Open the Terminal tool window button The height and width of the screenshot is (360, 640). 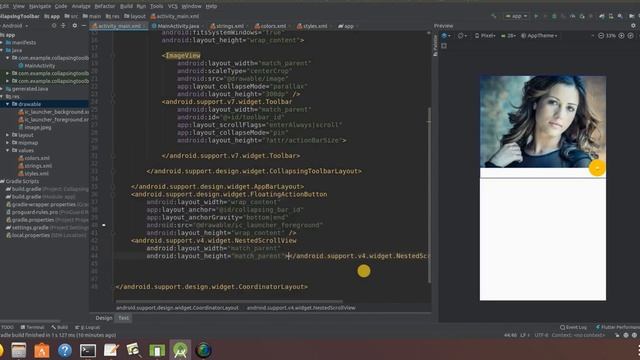[32, 327]
